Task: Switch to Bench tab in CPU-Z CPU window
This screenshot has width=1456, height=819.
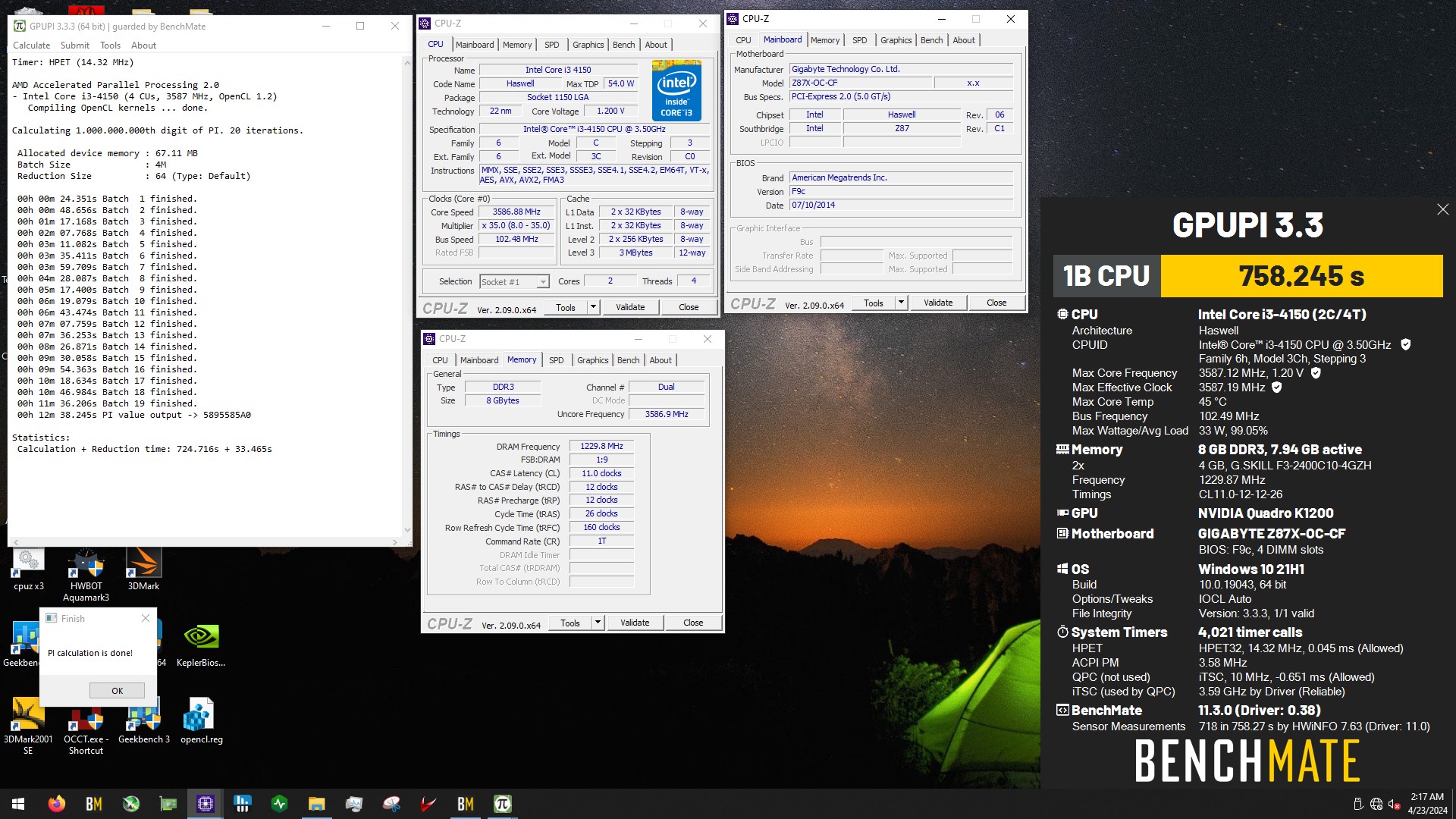Action: [x=623, y=45]
